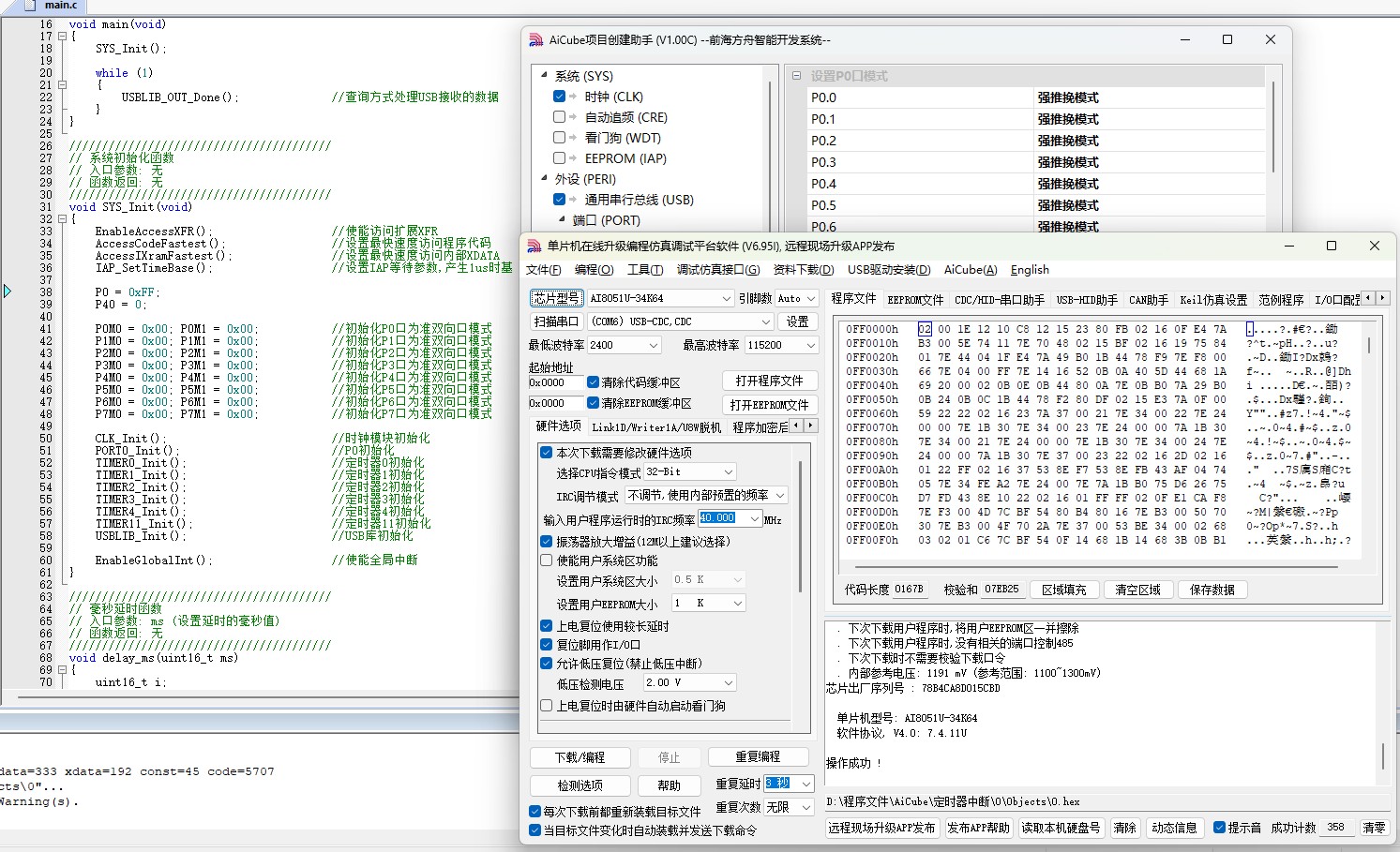Viewport: 1400px width, 852px height.
Task: Click the 打开程序文件 button
Action: pos(769,381)
